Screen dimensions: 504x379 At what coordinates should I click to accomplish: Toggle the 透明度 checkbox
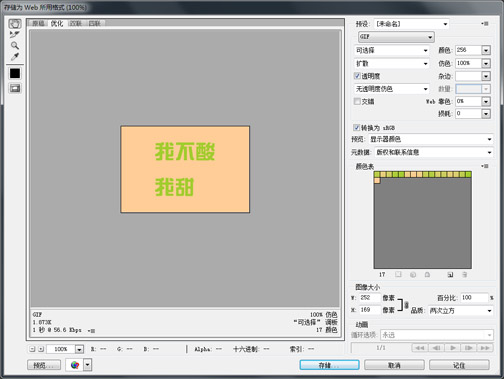click(x=357, y=76)
